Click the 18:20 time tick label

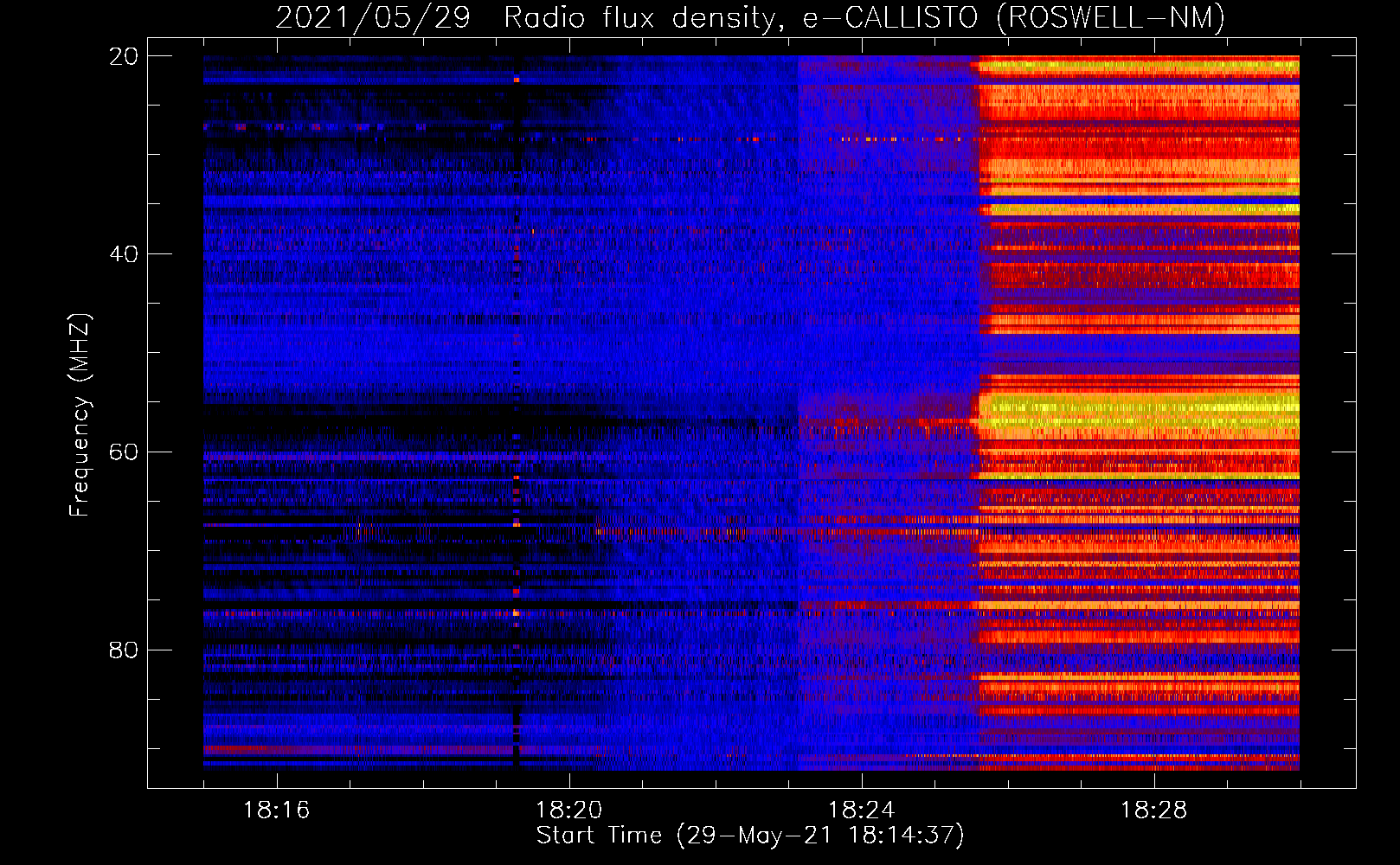(x=568, y=811)
